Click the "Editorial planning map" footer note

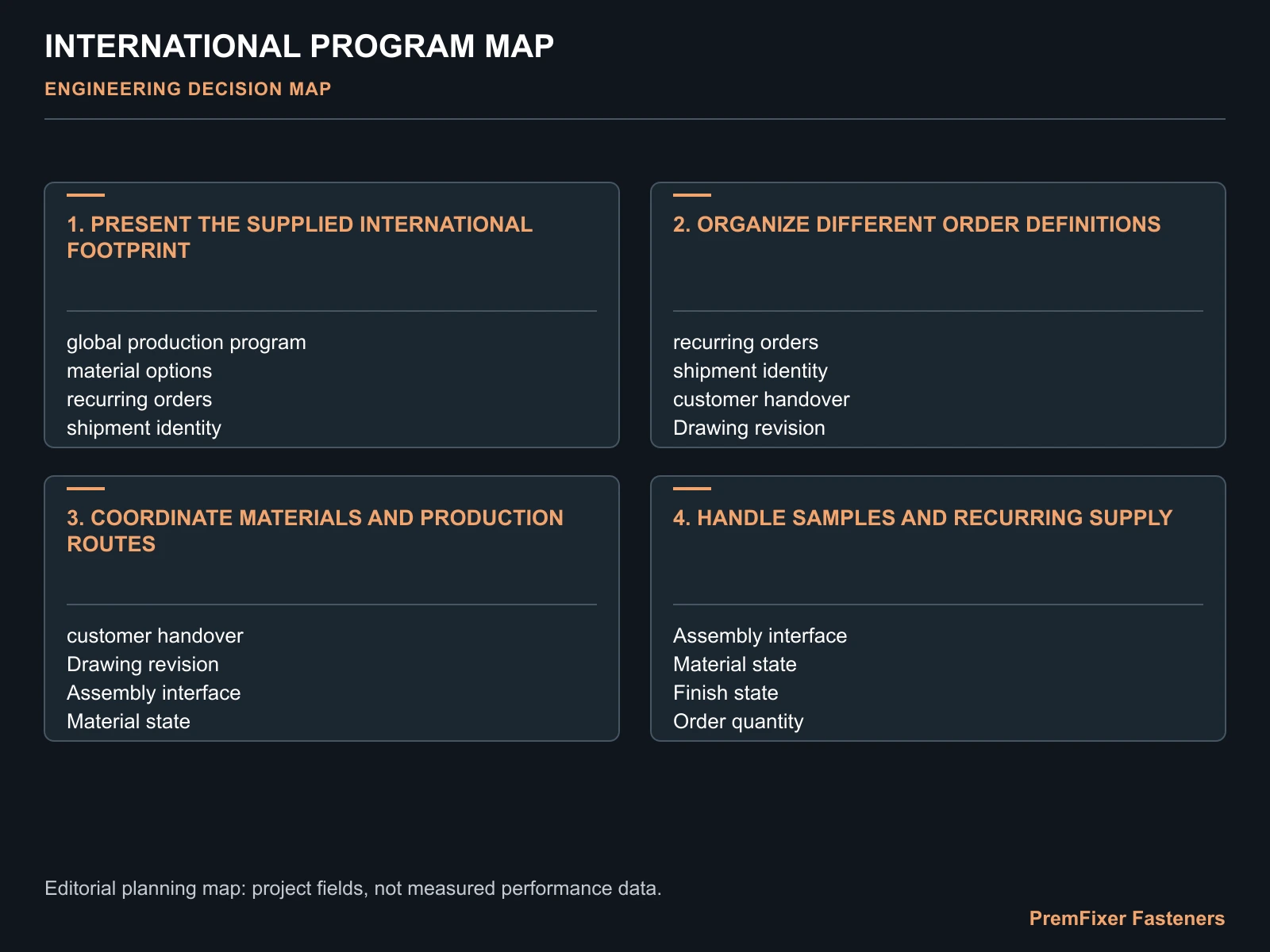coord(353,888)
